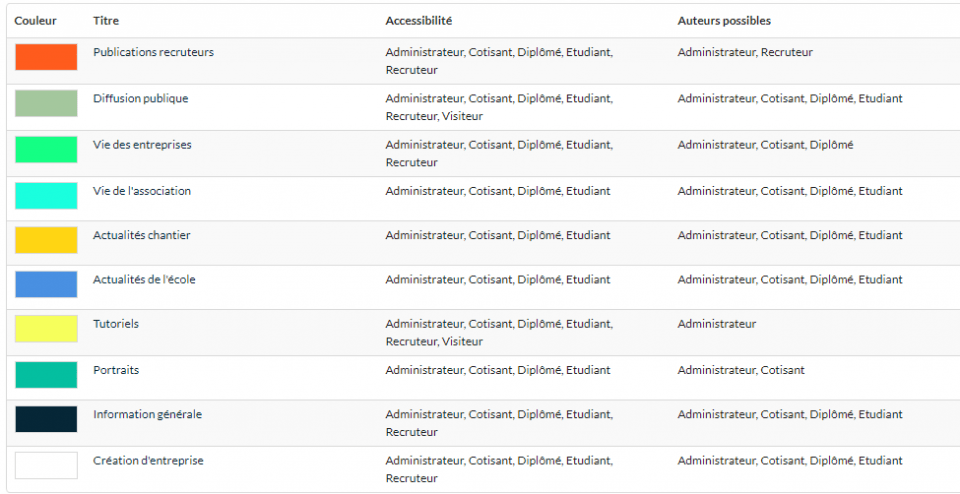The height and width of the screenshot is (494, 960).
Task: Pick the cyan Vie de l'association swatch
Action: 46,196
